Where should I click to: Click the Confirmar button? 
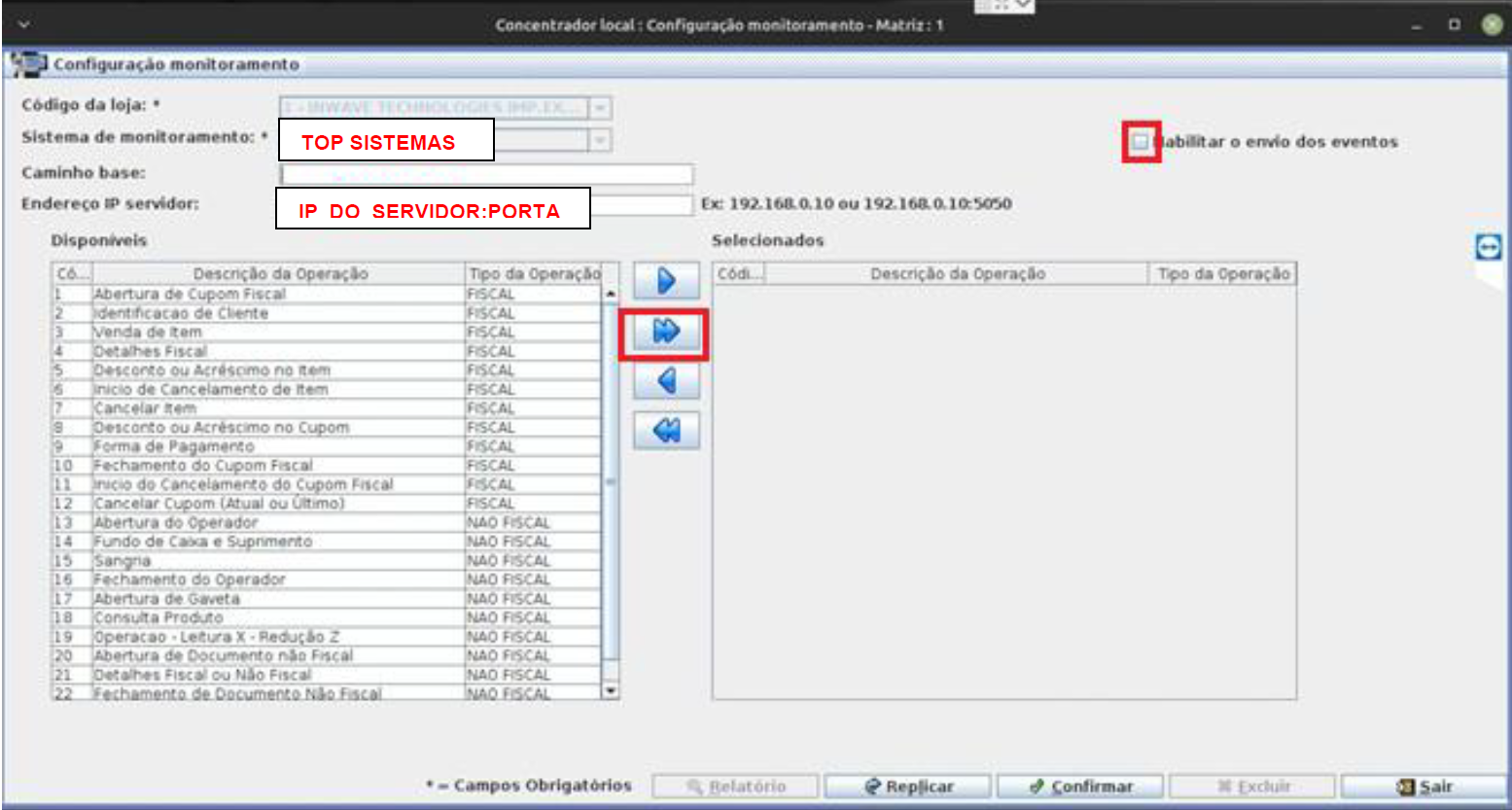[x=1081, y=787]
